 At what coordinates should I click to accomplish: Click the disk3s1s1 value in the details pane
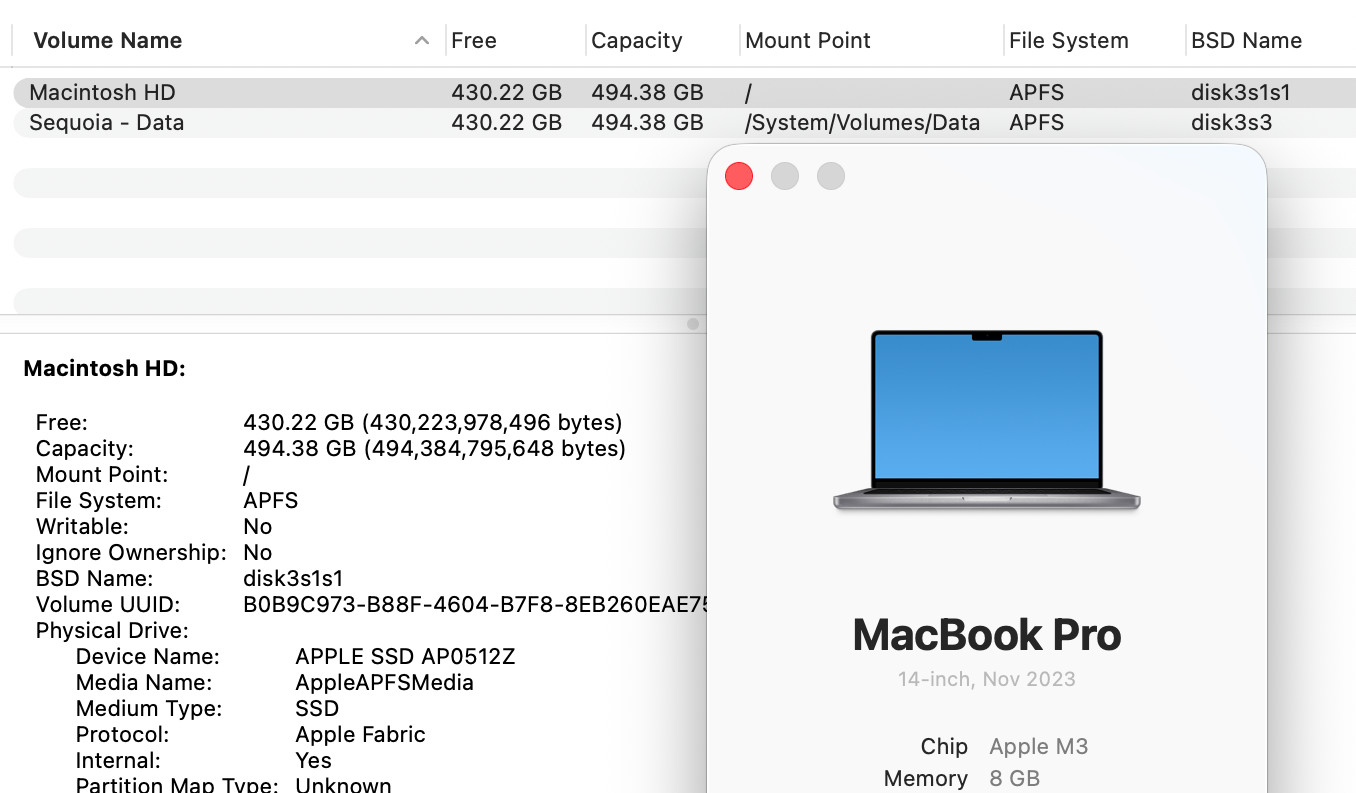click(x=293, y=579)
